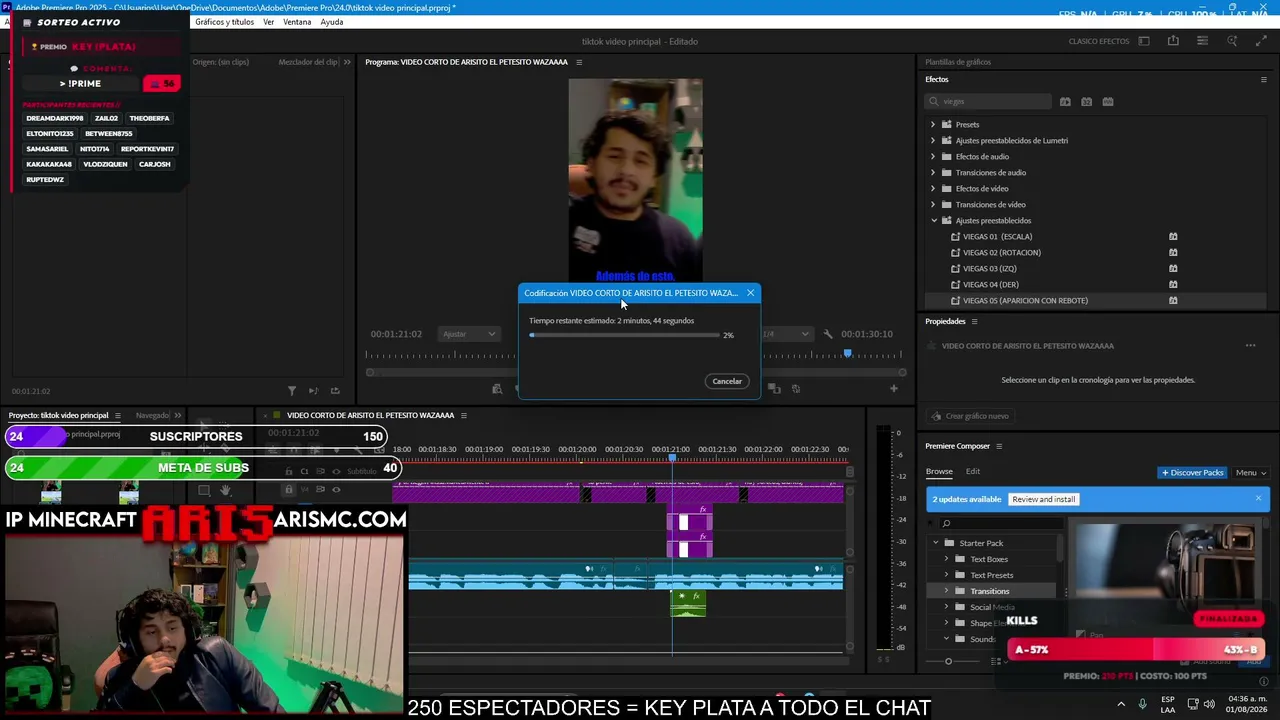Select the VIEGAS 02 (ROTACION) preset
1280x720 pixels.
[x=1001, y=253]
